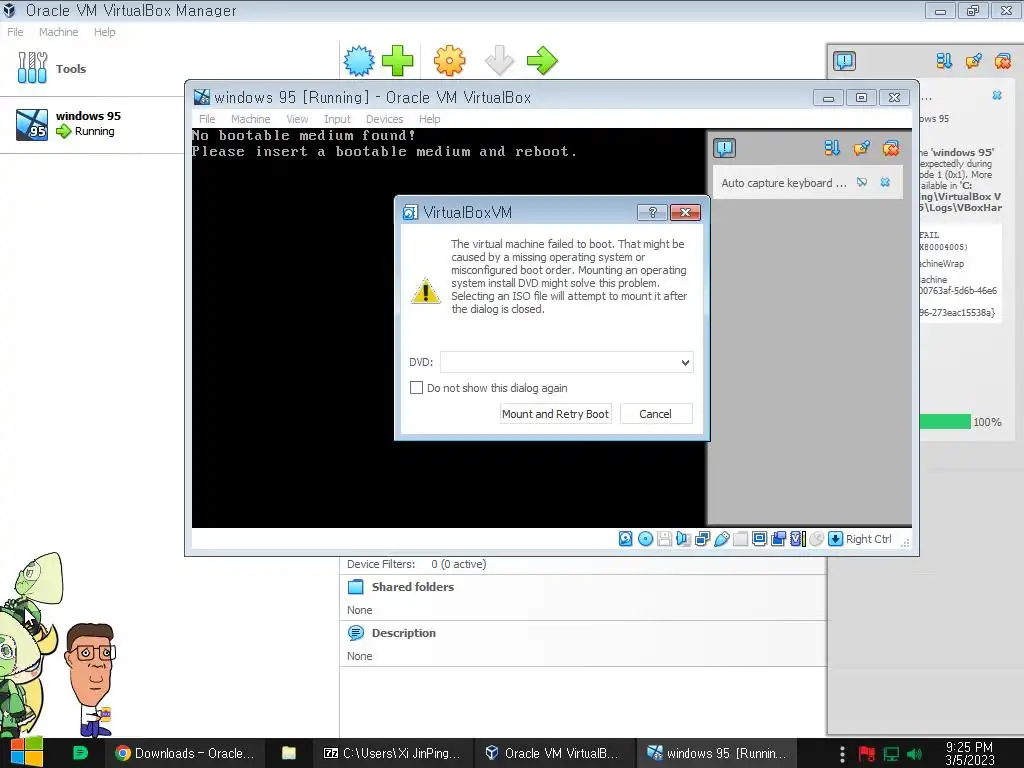1024x768 pixels.
Task: Click VM notification sort order icon
Action: pyautogui.click(x=832, y=148)
